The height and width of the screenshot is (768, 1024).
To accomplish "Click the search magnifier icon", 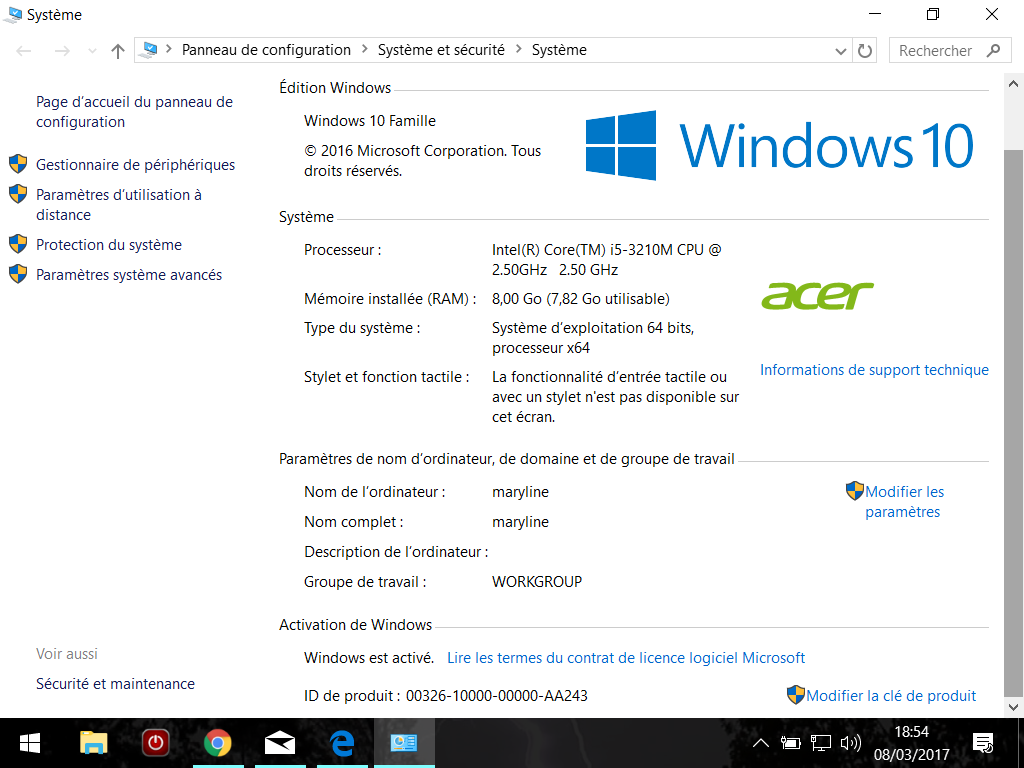I will [993, 50].
